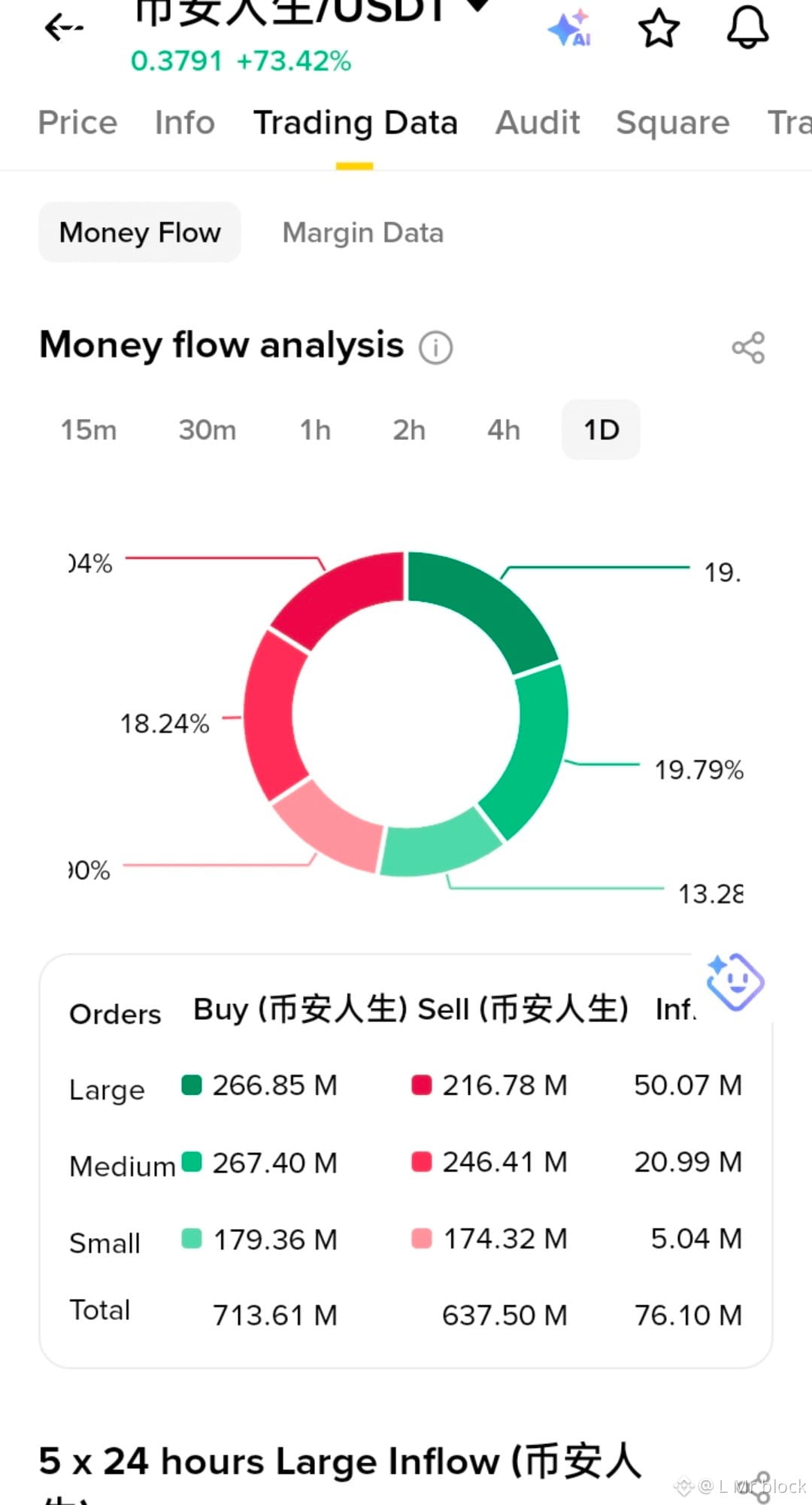Click the red Large sell swatch
This screenshot has width=812, height=1505.
(x=422, y=1085)
